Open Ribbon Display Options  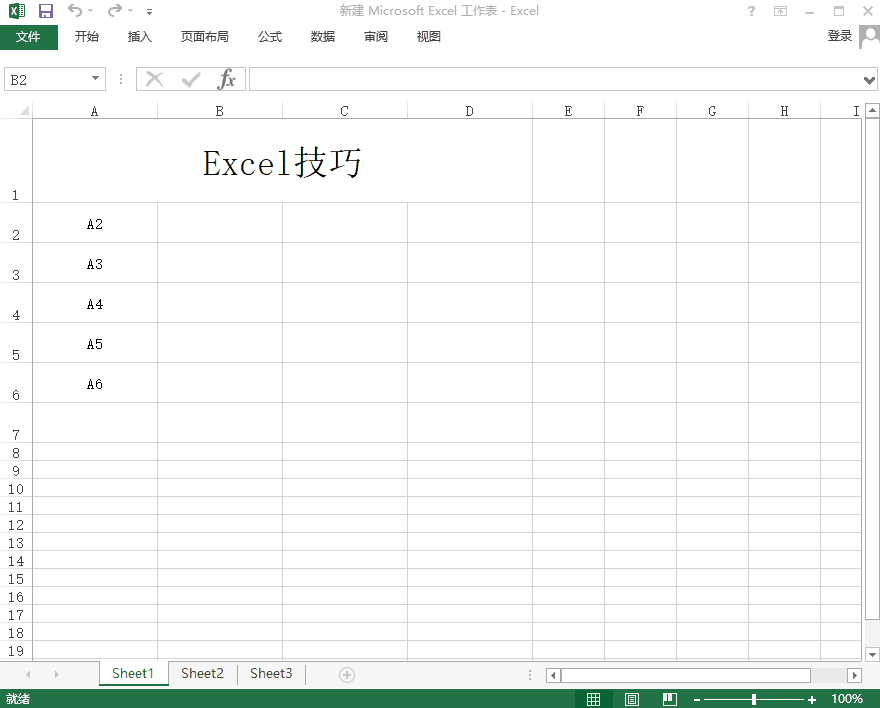coord(780,11)
